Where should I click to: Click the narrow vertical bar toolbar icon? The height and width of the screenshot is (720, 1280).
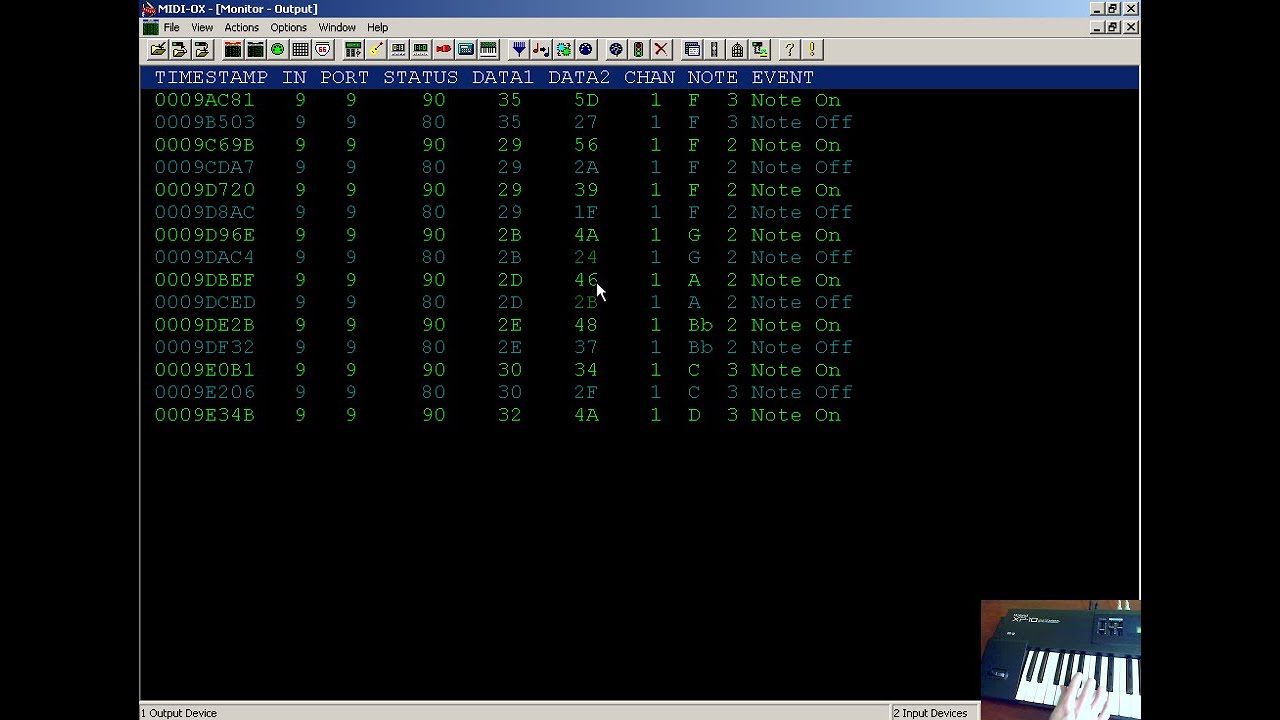click(714, 49)
